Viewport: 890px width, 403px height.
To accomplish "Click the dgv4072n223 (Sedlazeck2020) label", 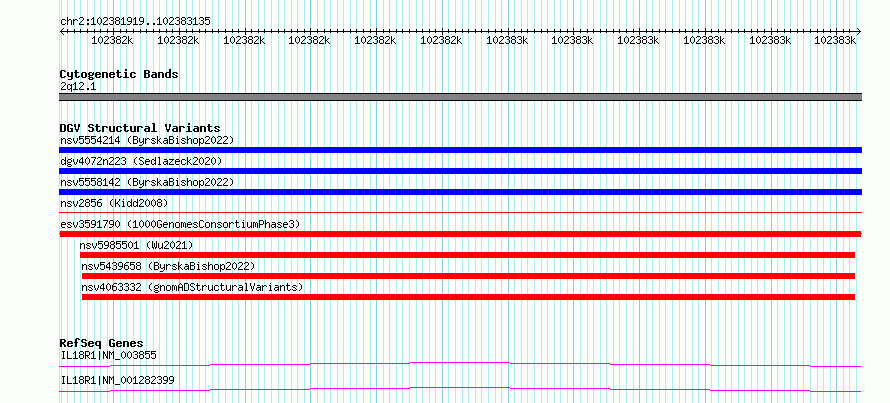I will point(141,161).
